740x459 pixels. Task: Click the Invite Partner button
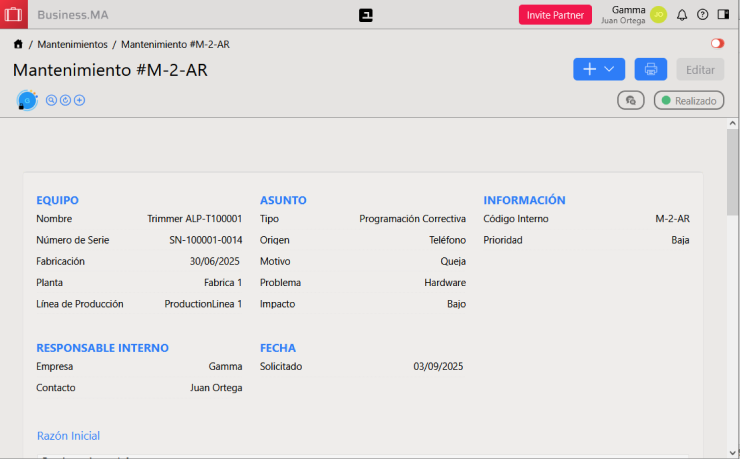[x=555, y=15]
